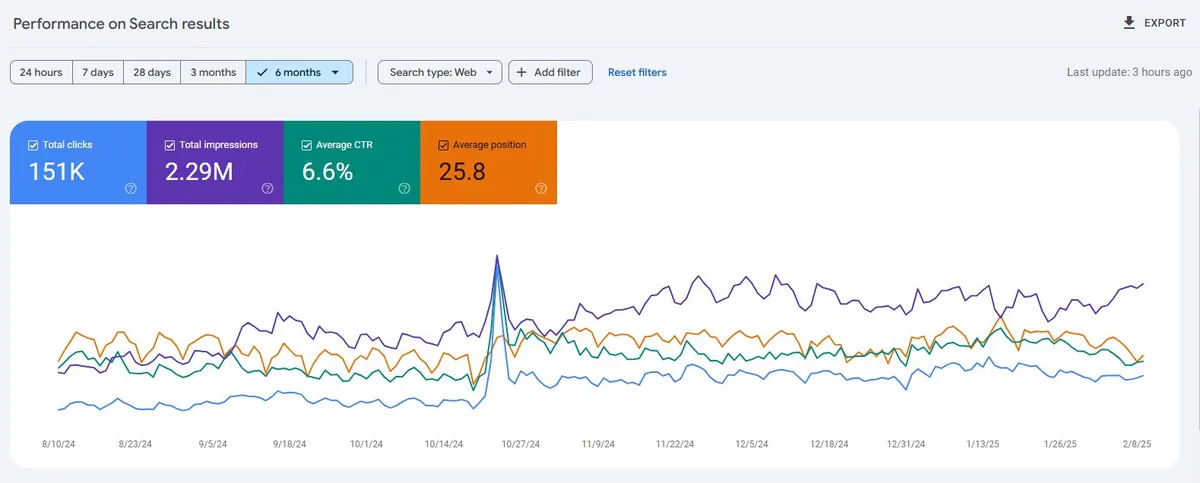Image resolution: width=1200 pixels, height=483 pixels.
Task: Click the 2.29M impressions value
Action: click(199, 172)
